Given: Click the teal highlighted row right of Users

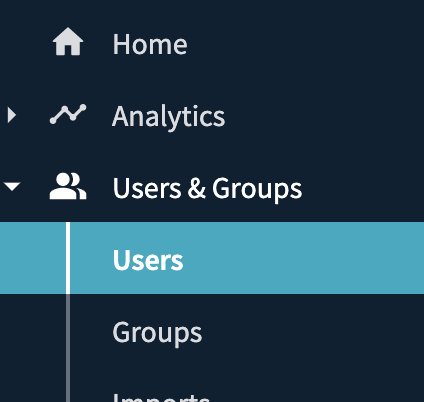Looking at the screenshot, I should (x=303, y=258).
